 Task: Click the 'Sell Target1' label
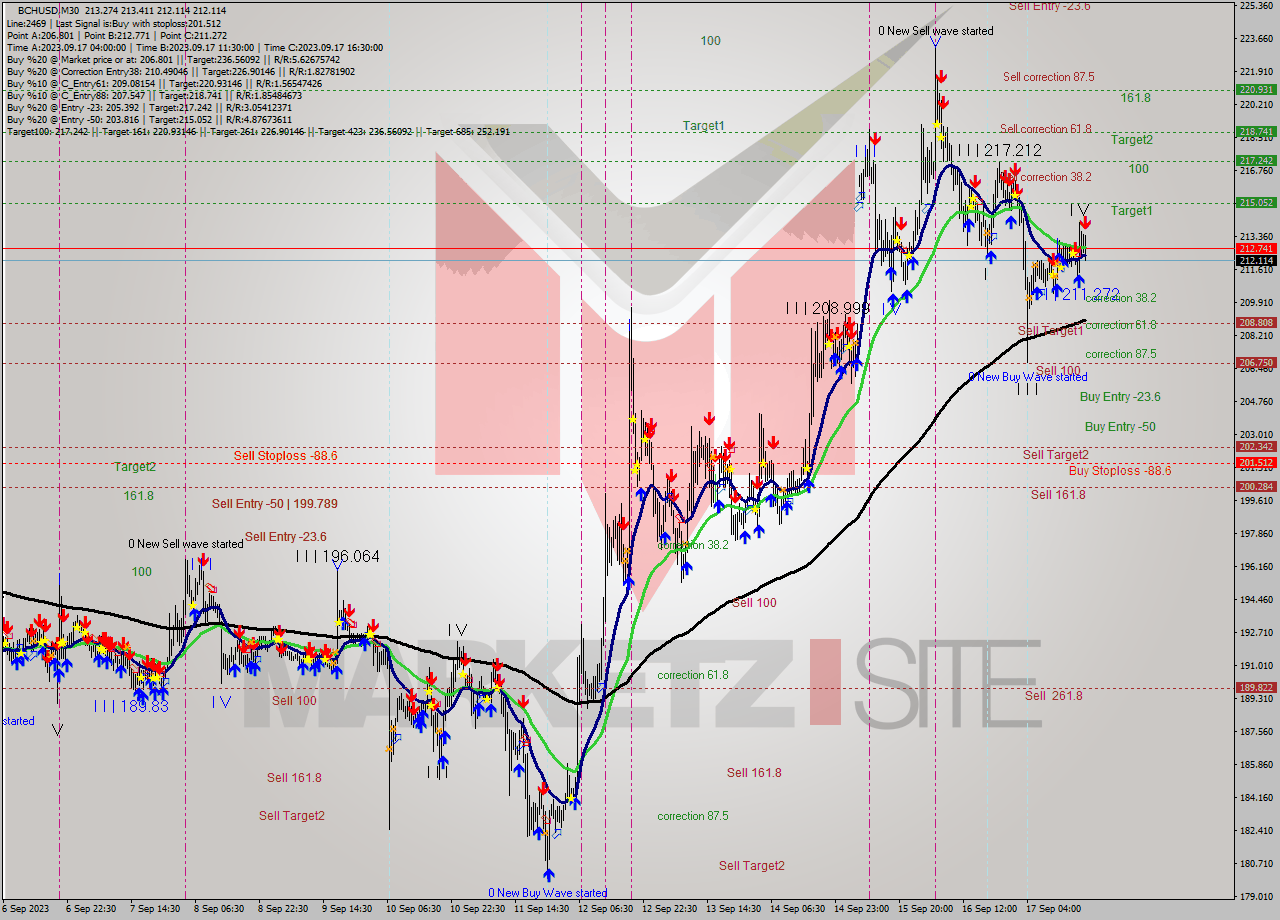coord(1051,331)
